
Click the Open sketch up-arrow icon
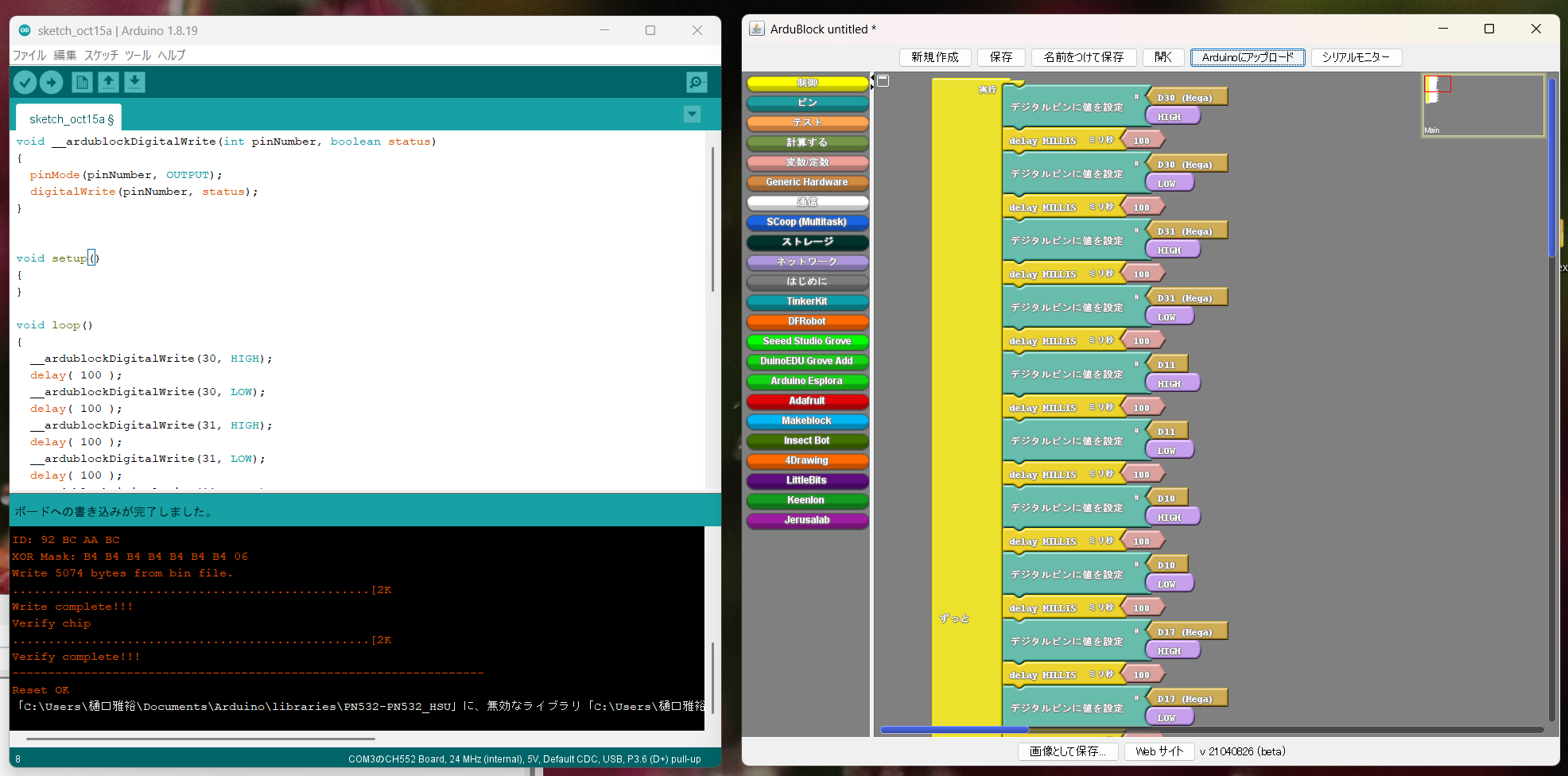(x=108, y=82)
